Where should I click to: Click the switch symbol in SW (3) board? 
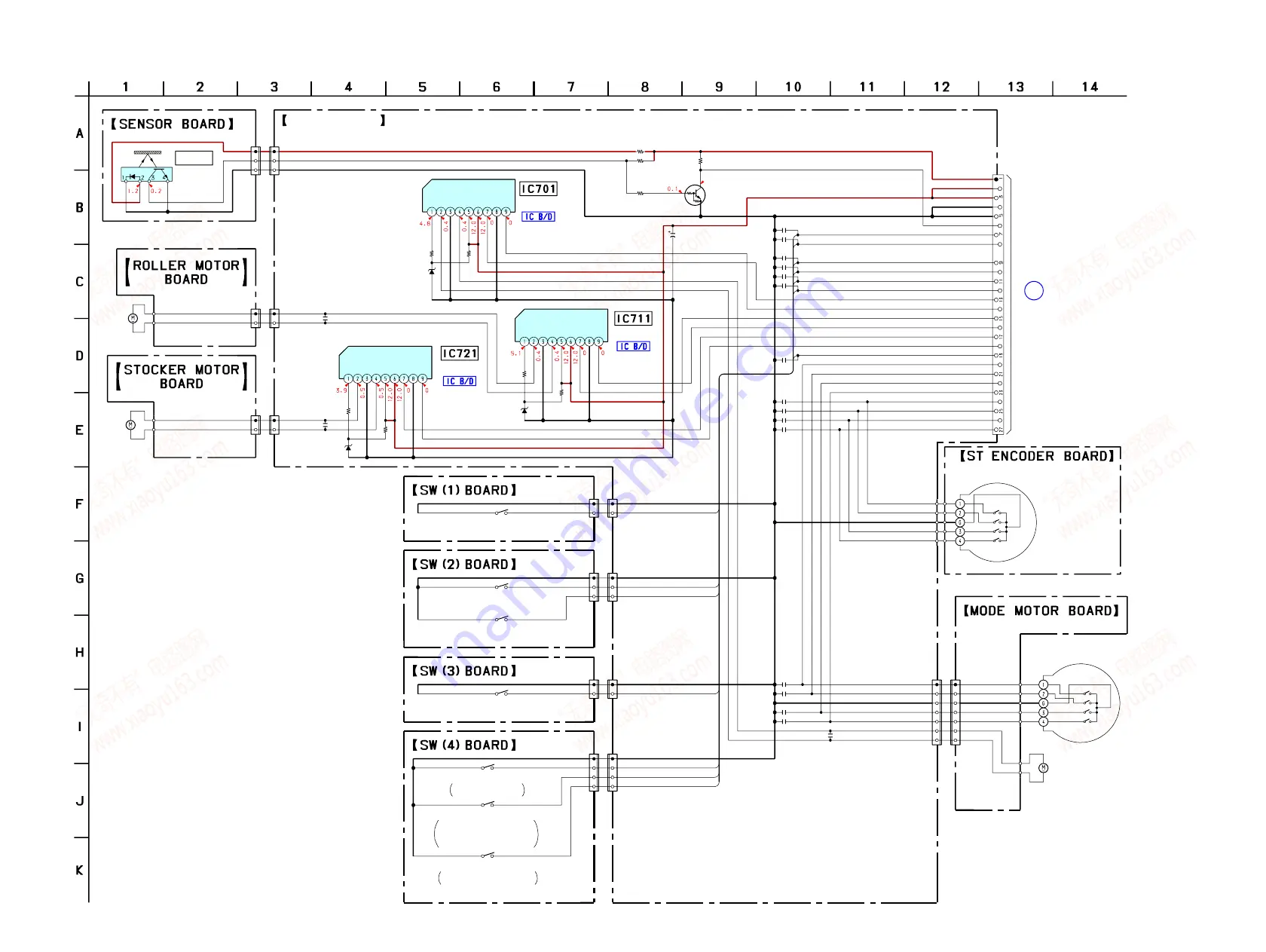pos(502,693)
